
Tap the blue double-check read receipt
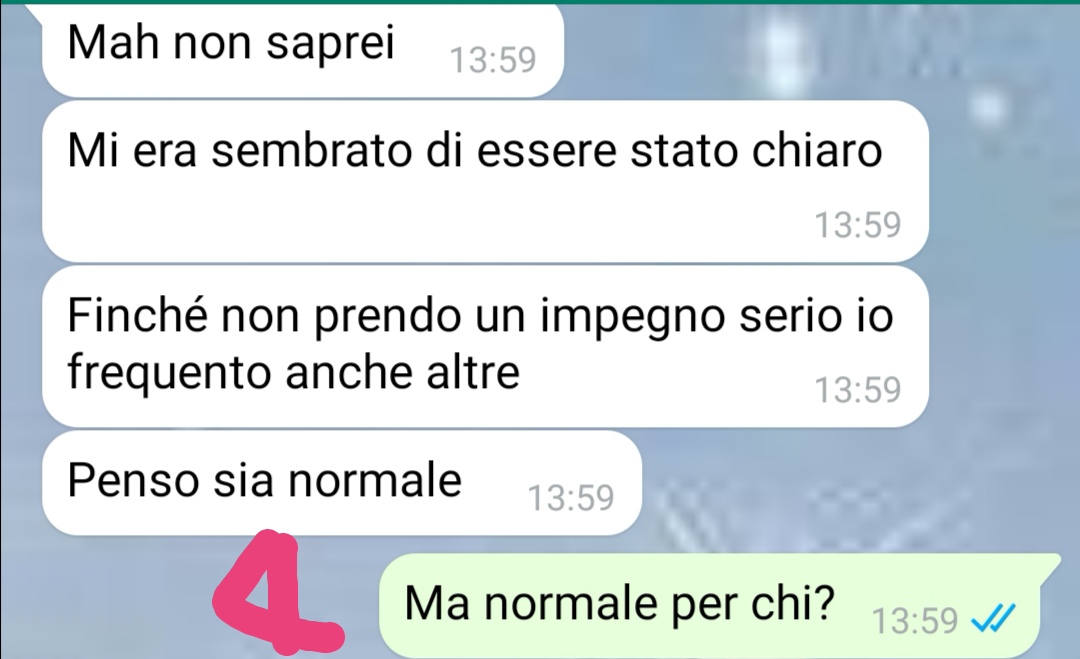(993, 618)
